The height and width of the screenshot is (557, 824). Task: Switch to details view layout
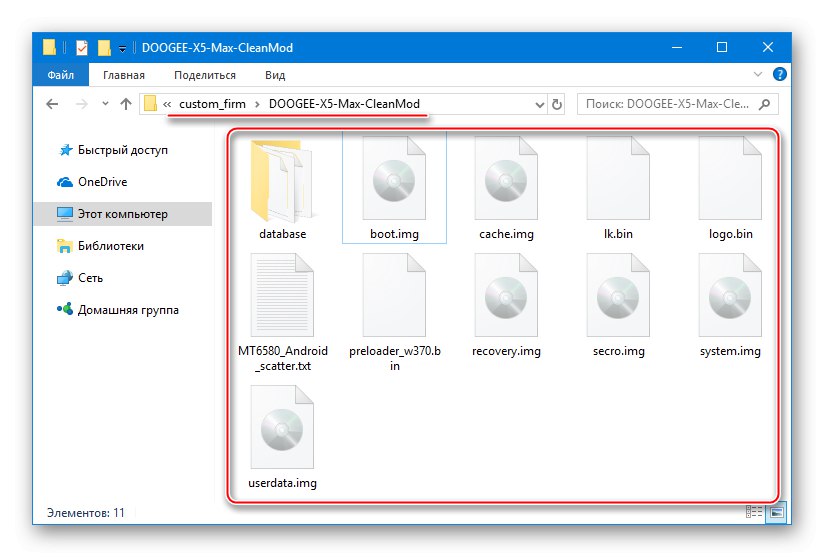click(754, 512)
